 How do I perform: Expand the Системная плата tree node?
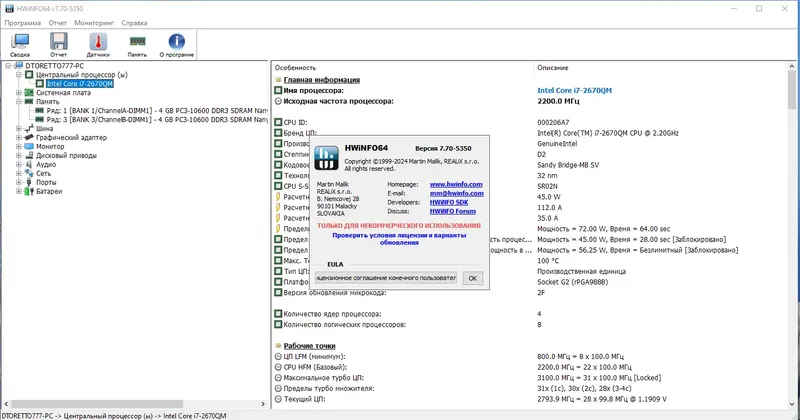coord(19,93)
